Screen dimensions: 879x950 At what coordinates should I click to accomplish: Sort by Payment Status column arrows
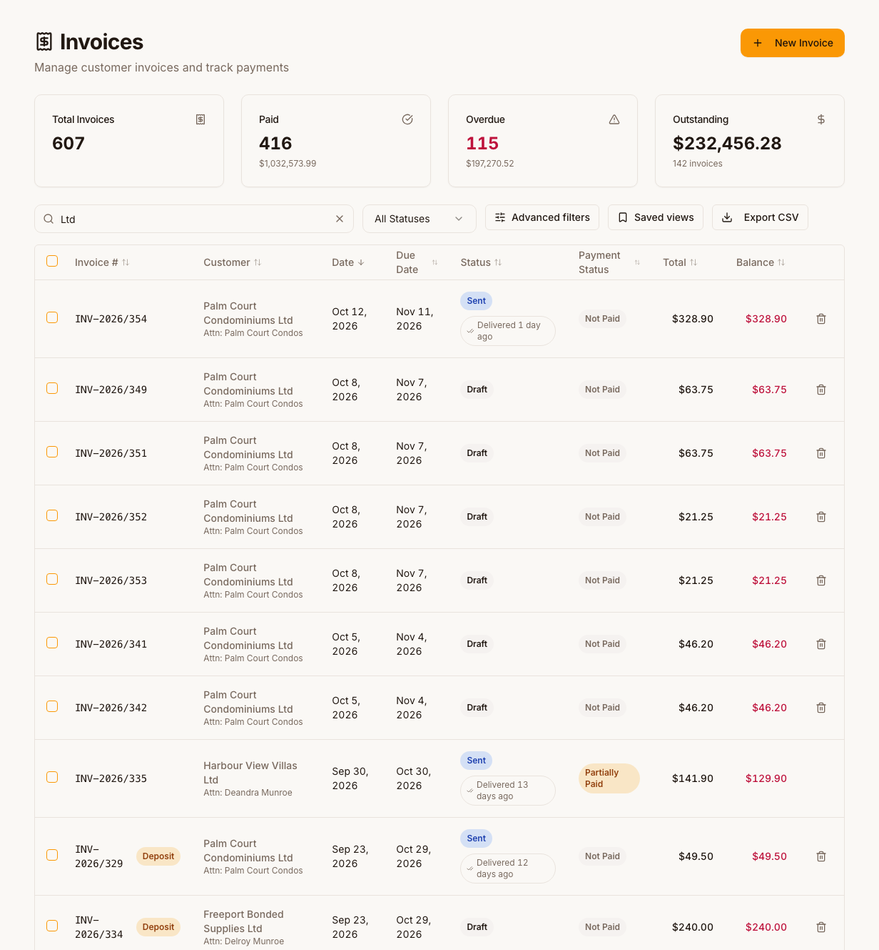(x=637, y=262)
